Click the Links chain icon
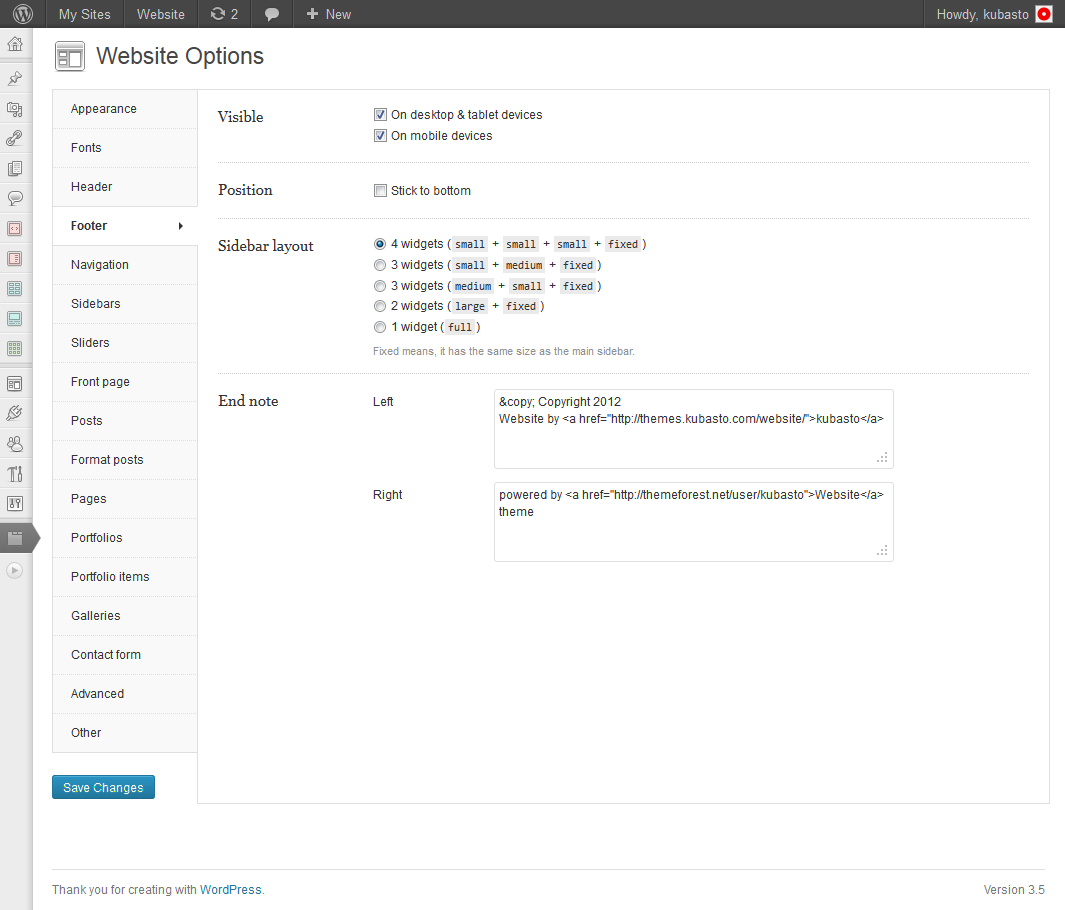1065x910 pixels. pos(15,139)
